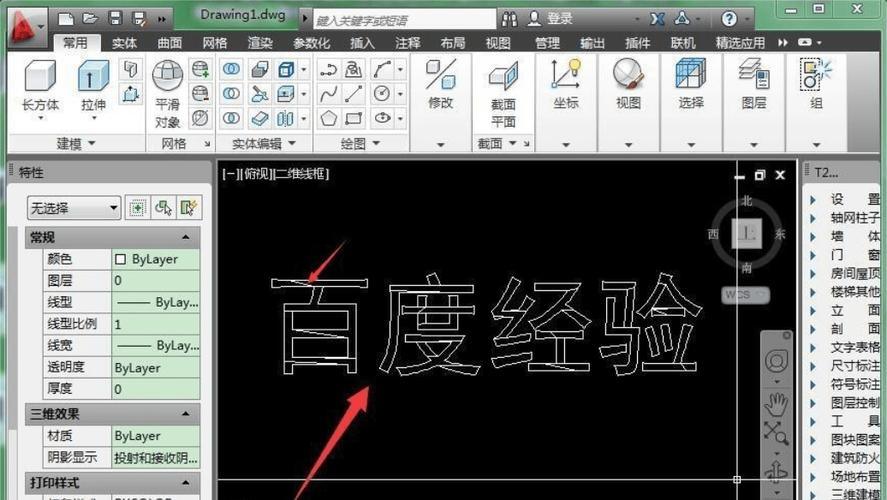The height and width of the screenshot is (500, 887).
Task: Toggle the pick-add mode button in 特性 panel
Action: [x=138, y=208]
